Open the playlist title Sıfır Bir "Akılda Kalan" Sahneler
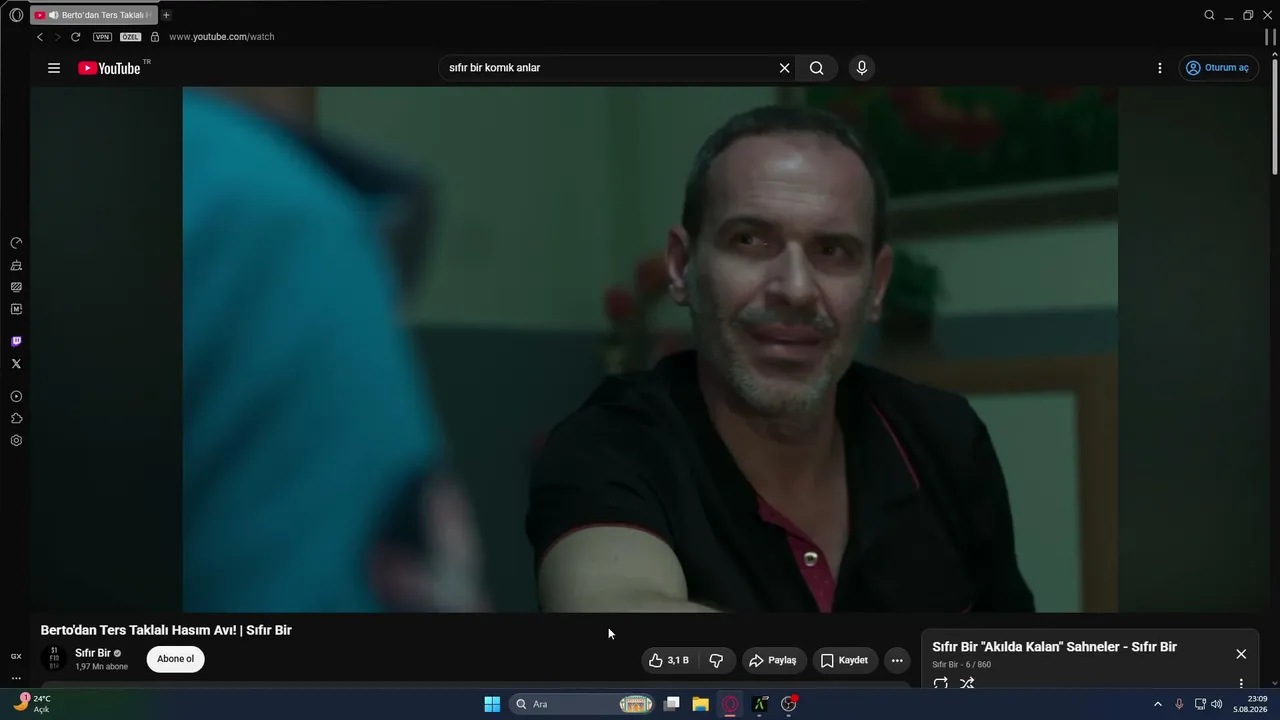 (x=1054, y=647)
